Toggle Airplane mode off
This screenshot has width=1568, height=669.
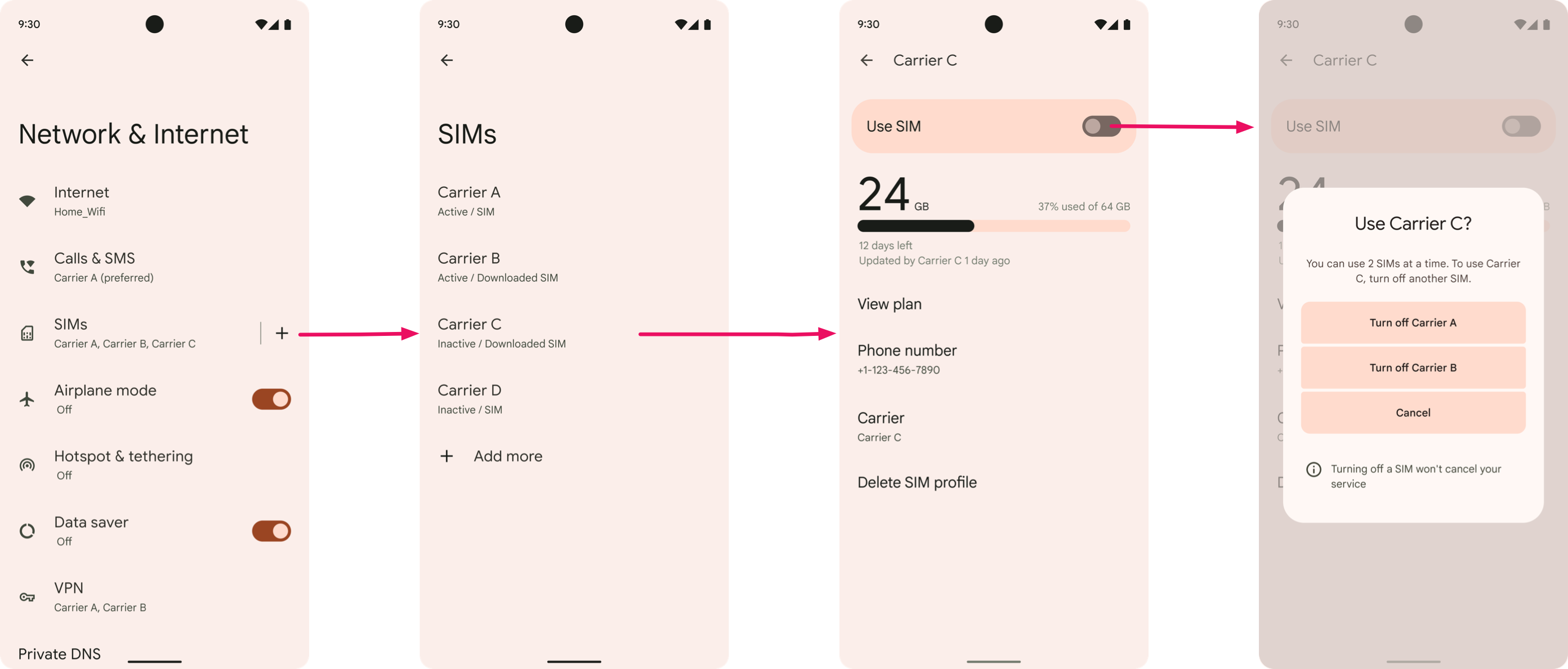tap(270, 398)
